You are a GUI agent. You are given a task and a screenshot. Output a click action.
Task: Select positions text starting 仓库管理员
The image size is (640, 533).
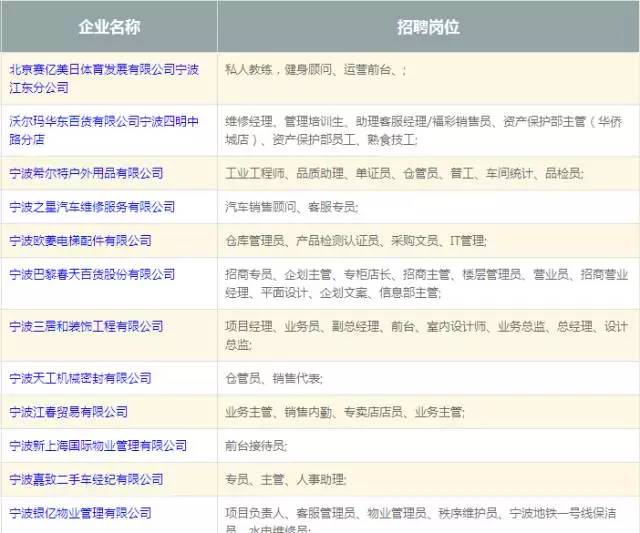(356, 240)
